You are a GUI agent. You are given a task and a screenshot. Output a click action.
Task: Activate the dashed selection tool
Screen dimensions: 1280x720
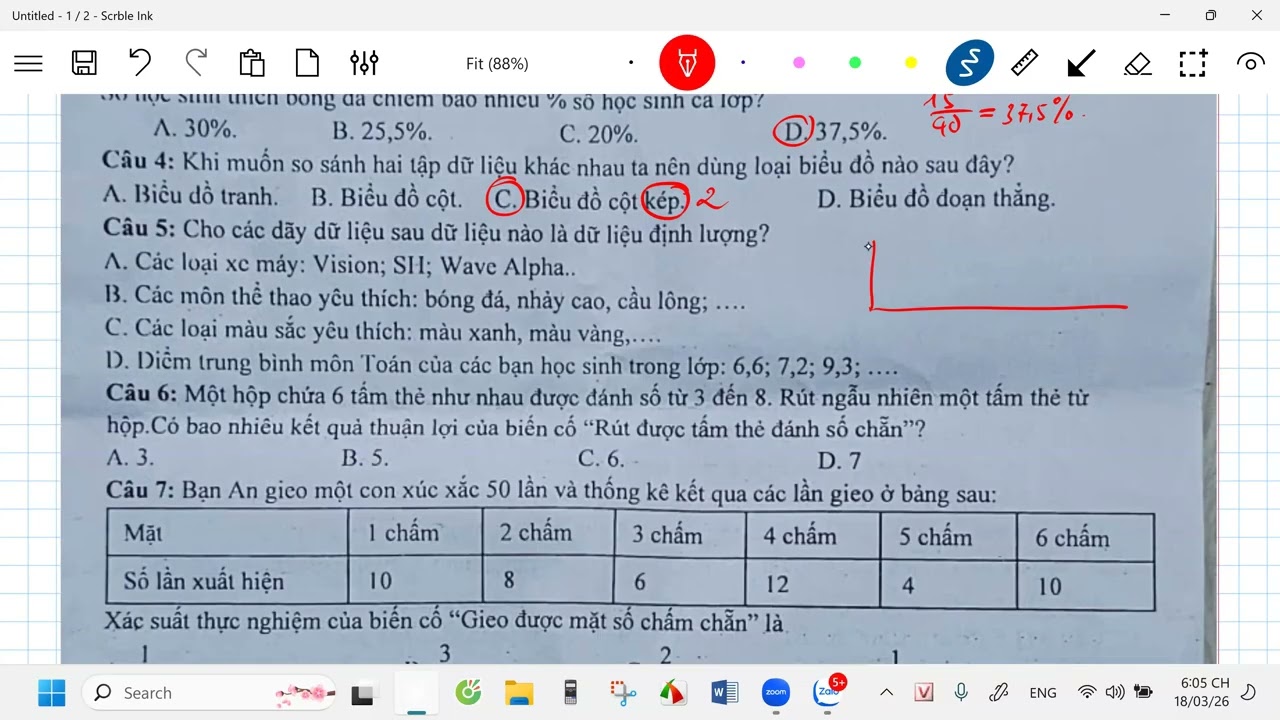point(1193,63)
